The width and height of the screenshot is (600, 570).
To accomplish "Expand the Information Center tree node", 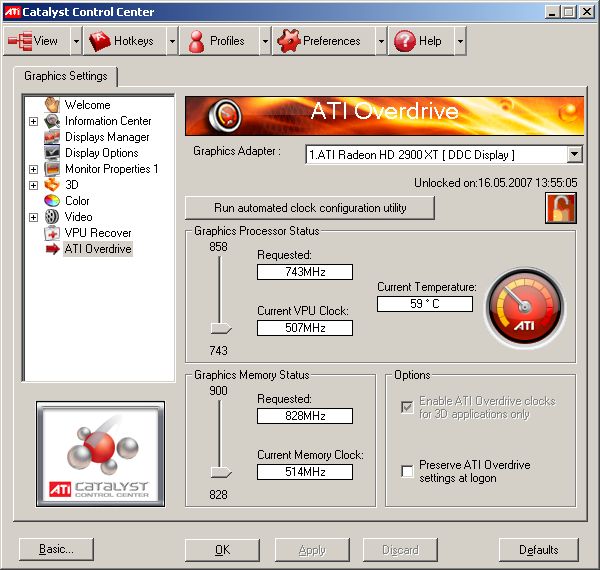I will pyautogui.click(x=34, y=121).
